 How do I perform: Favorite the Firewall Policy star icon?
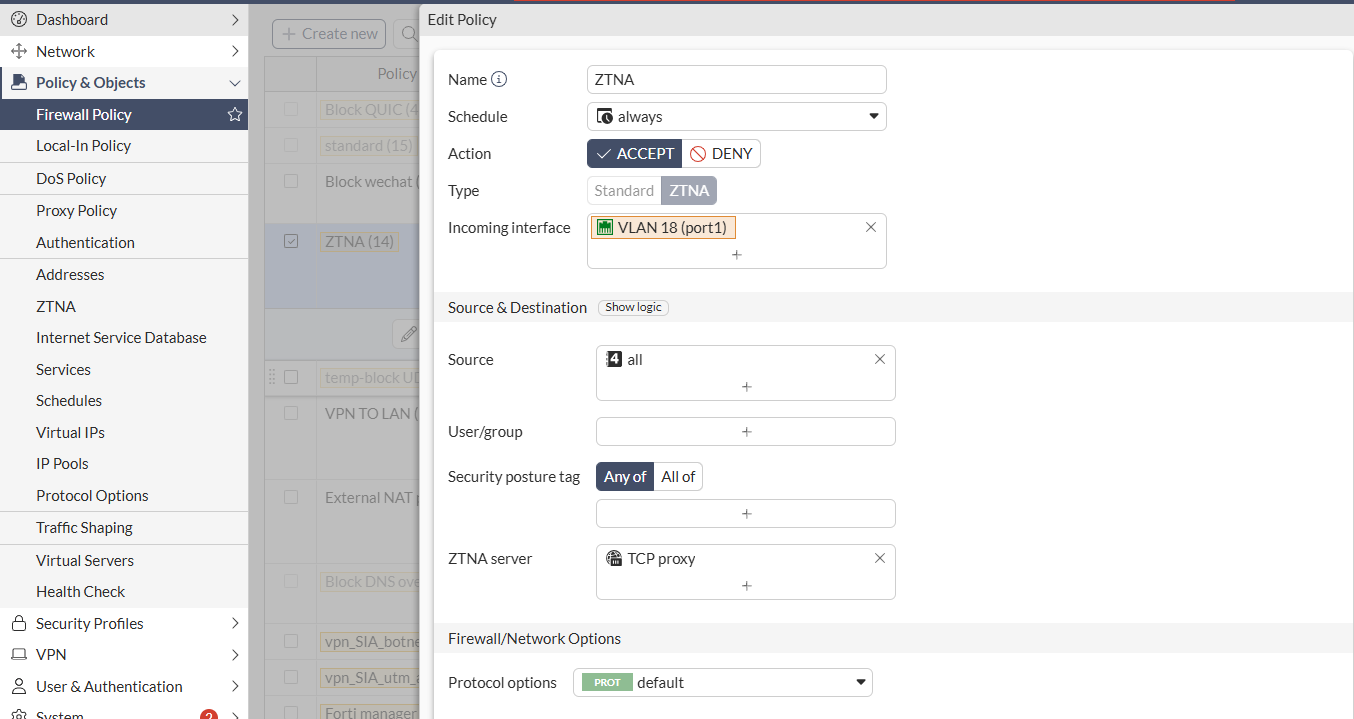[x=235, y=114]
